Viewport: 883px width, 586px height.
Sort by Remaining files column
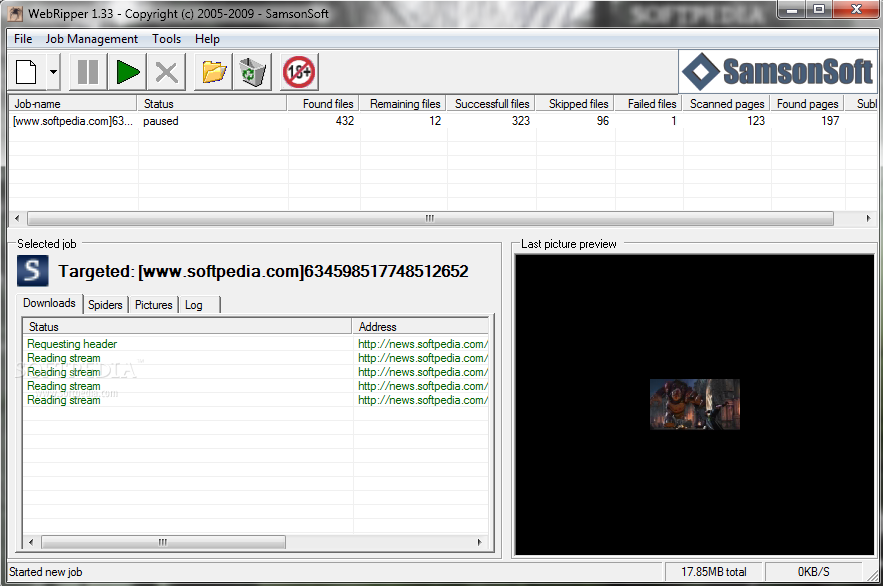[x=403, y=104]
